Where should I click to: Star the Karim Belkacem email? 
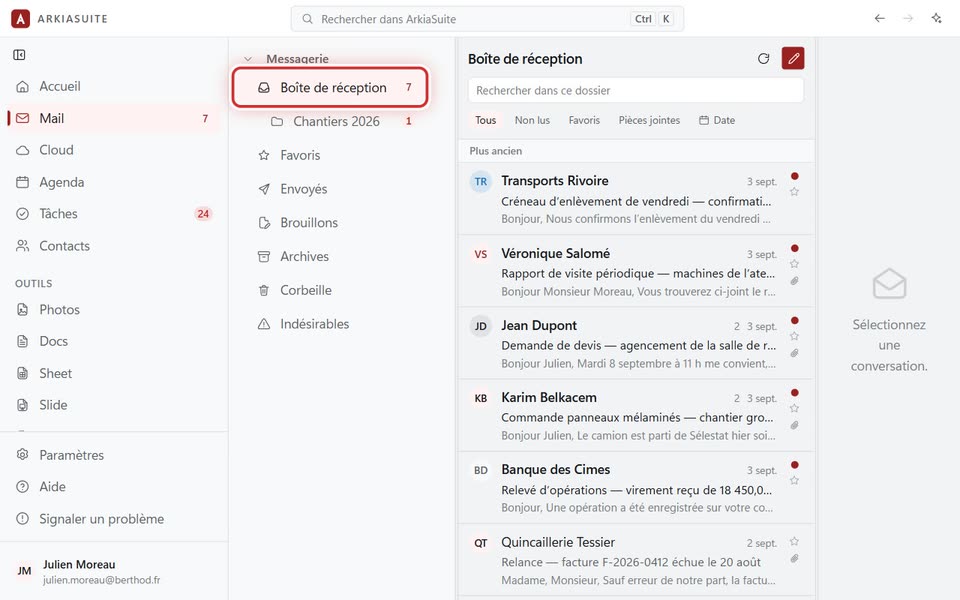coord(794,408)
